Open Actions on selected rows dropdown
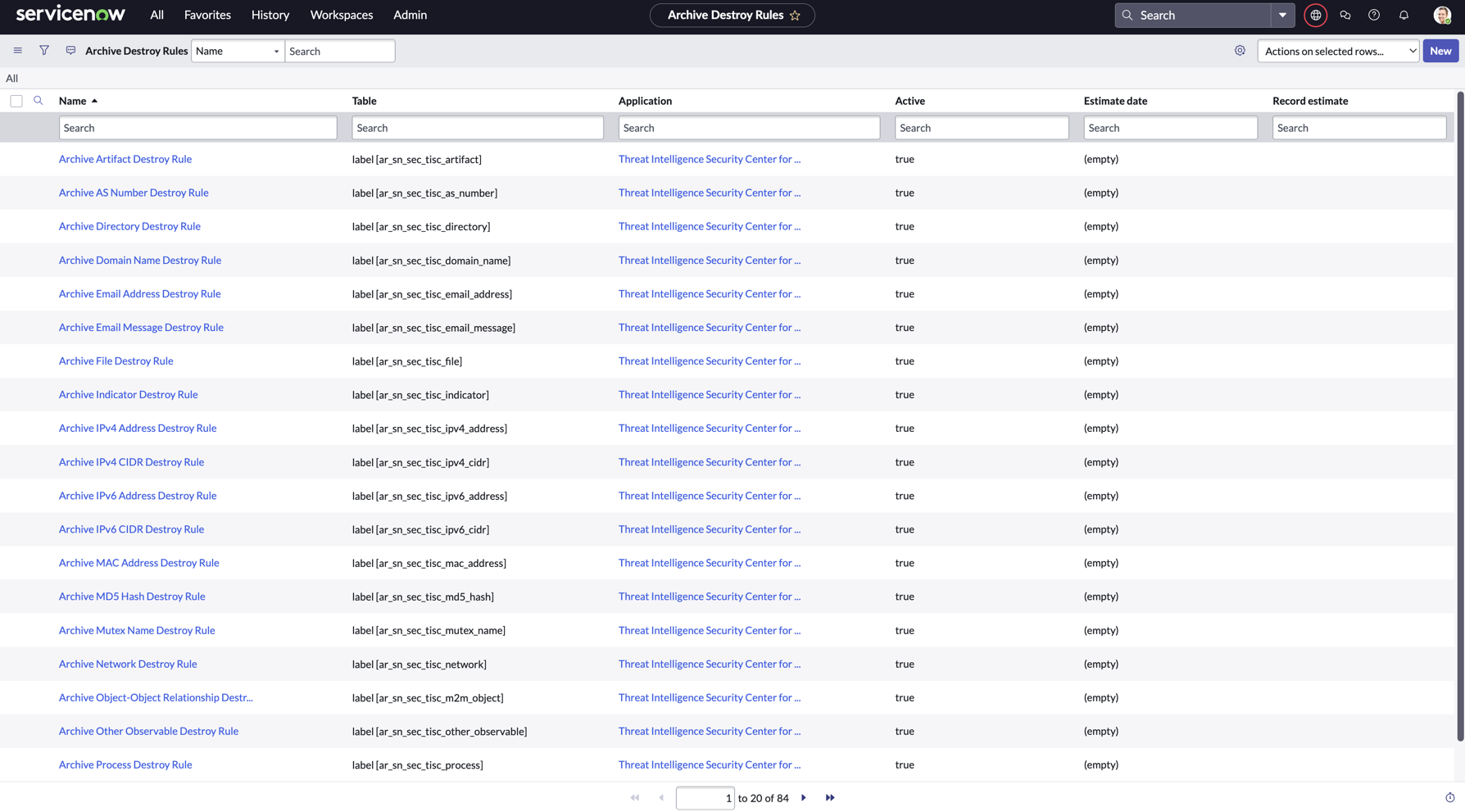The height and width of the screenshot is (812, 1465). coord(1338,51)
